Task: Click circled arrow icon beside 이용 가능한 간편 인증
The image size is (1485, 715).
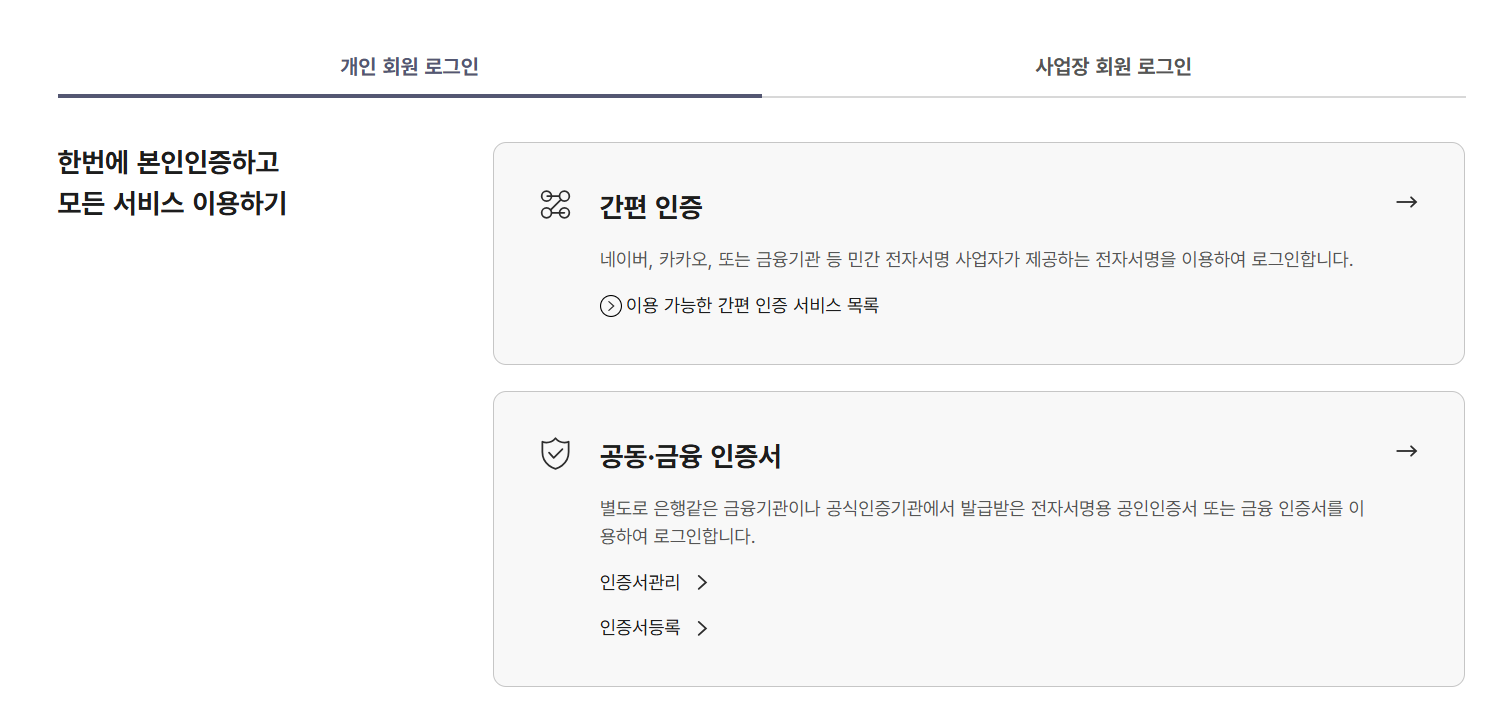Action: tap(611, 306)
